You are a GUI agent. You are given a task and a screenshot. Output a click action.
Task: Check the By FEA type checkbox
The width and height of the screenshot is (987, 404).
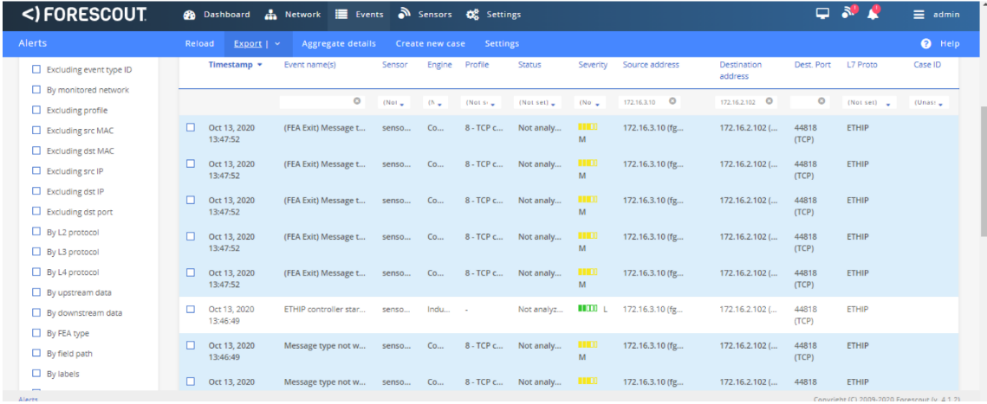[x=36, y=334]
